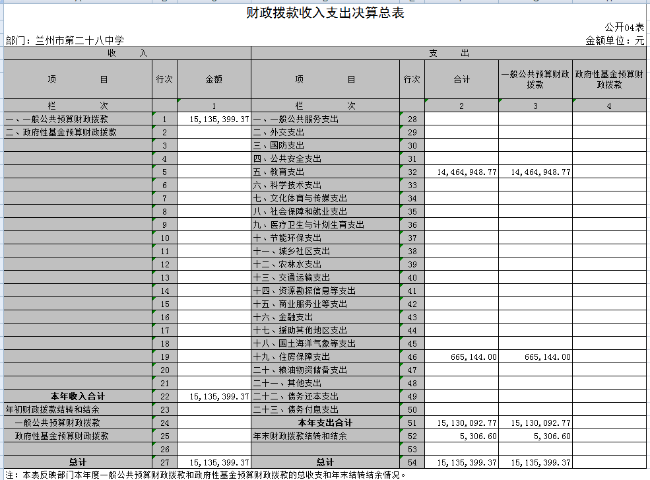Select 年初财政拨款结转和结余 cell
The width and height of the screenshot is (650, 480).
click(x=78, y=410)
